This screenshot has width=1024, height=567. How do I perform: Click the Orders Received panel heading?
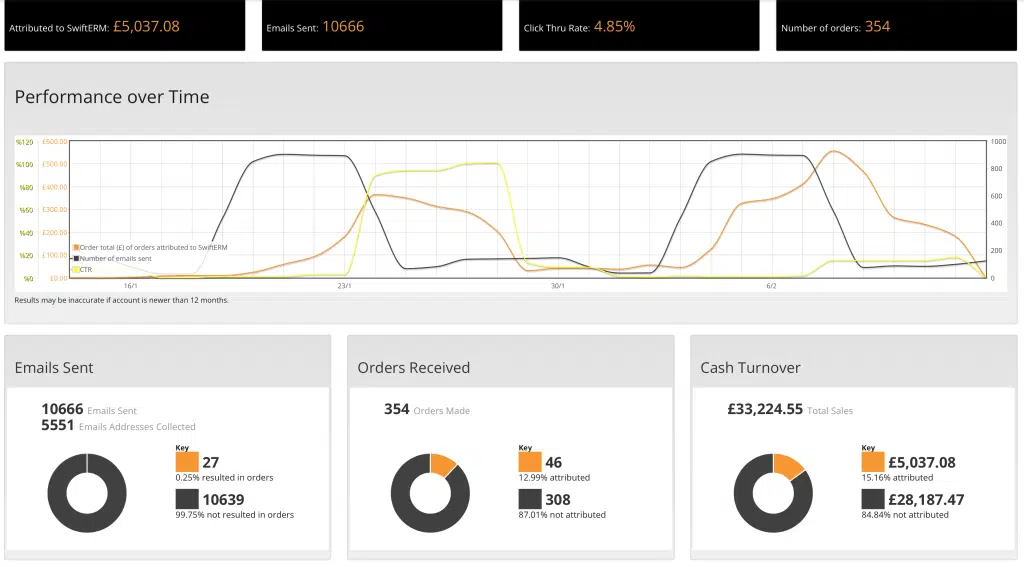[413, 368]
